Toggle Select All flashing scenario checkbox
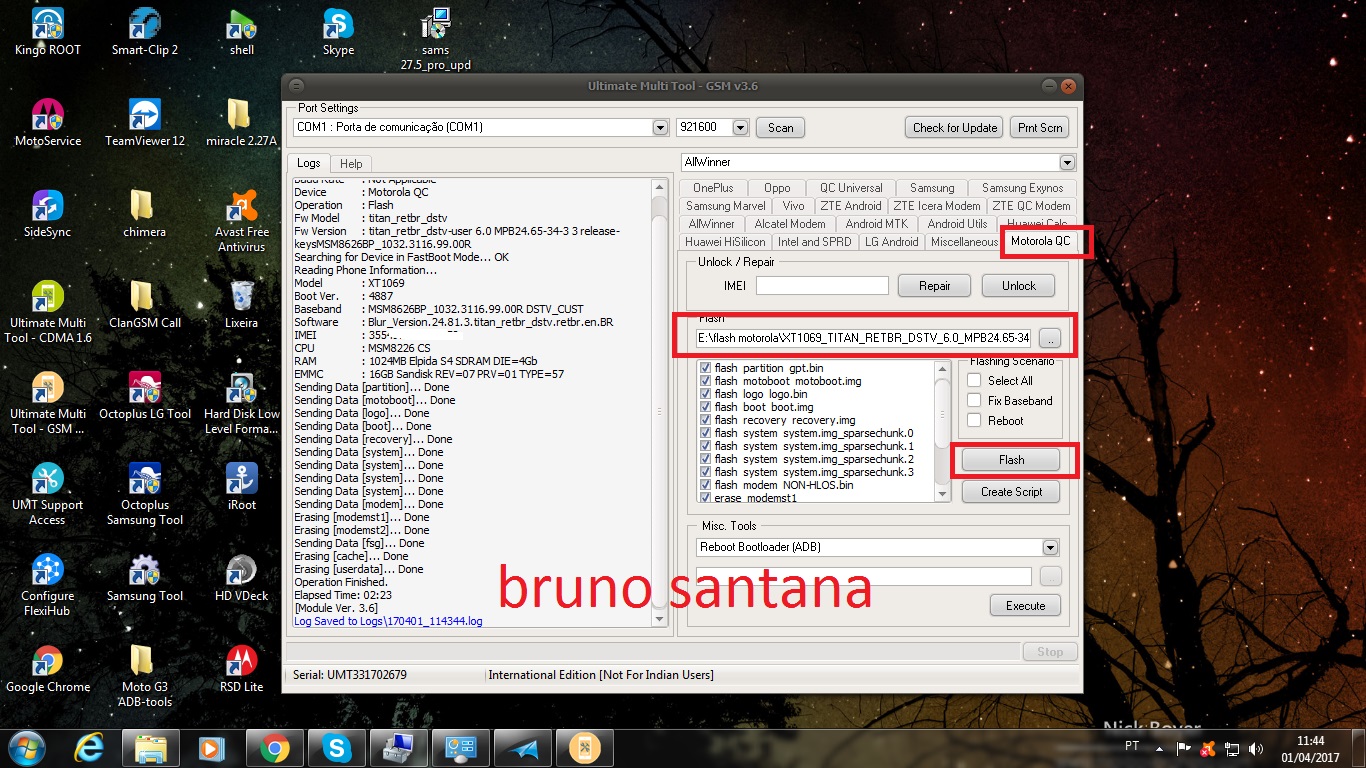The image size is (1366, 768). click(x=974, y=381)
